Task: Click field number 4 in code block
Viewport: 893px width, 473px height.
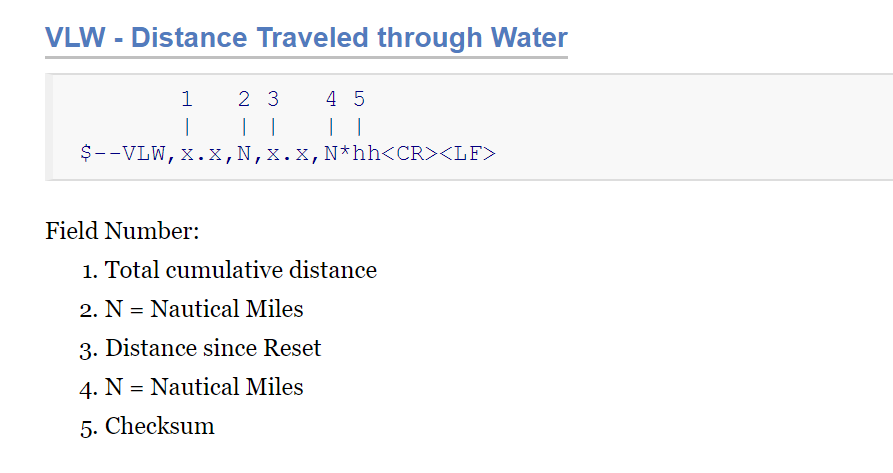Action: coord(331,99)
